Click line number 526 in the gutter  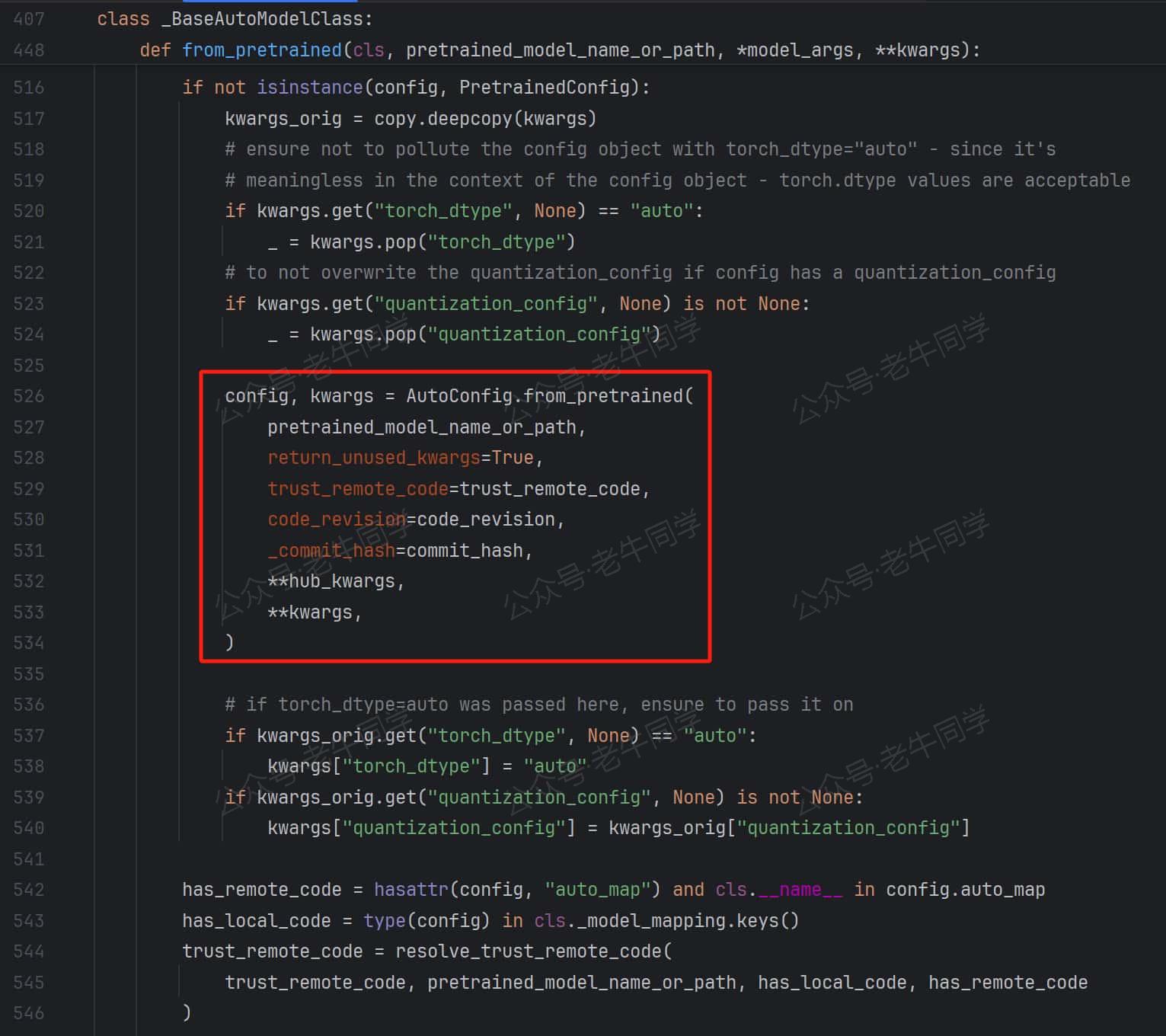(x=29, y=396)
